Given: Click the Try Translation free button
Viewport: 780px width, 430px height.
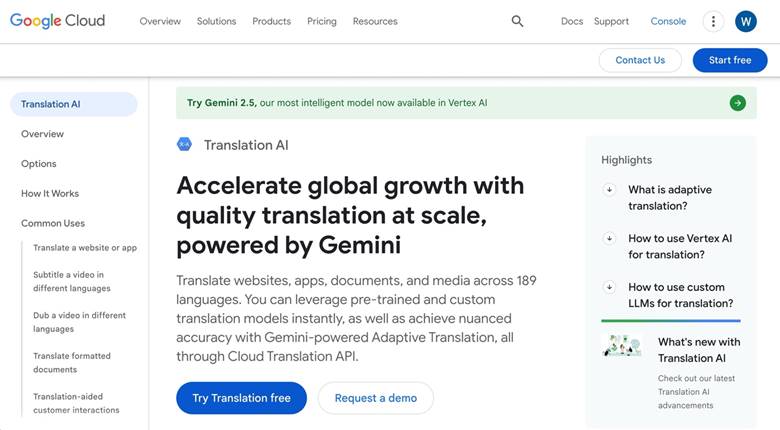Looking at the screenshot, I should click(241, 398).
